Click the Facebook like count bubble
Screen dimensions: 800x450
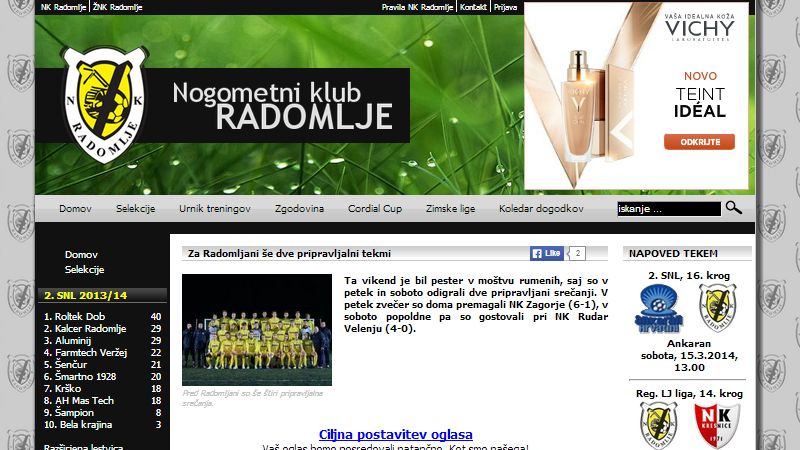coord(577,253)
